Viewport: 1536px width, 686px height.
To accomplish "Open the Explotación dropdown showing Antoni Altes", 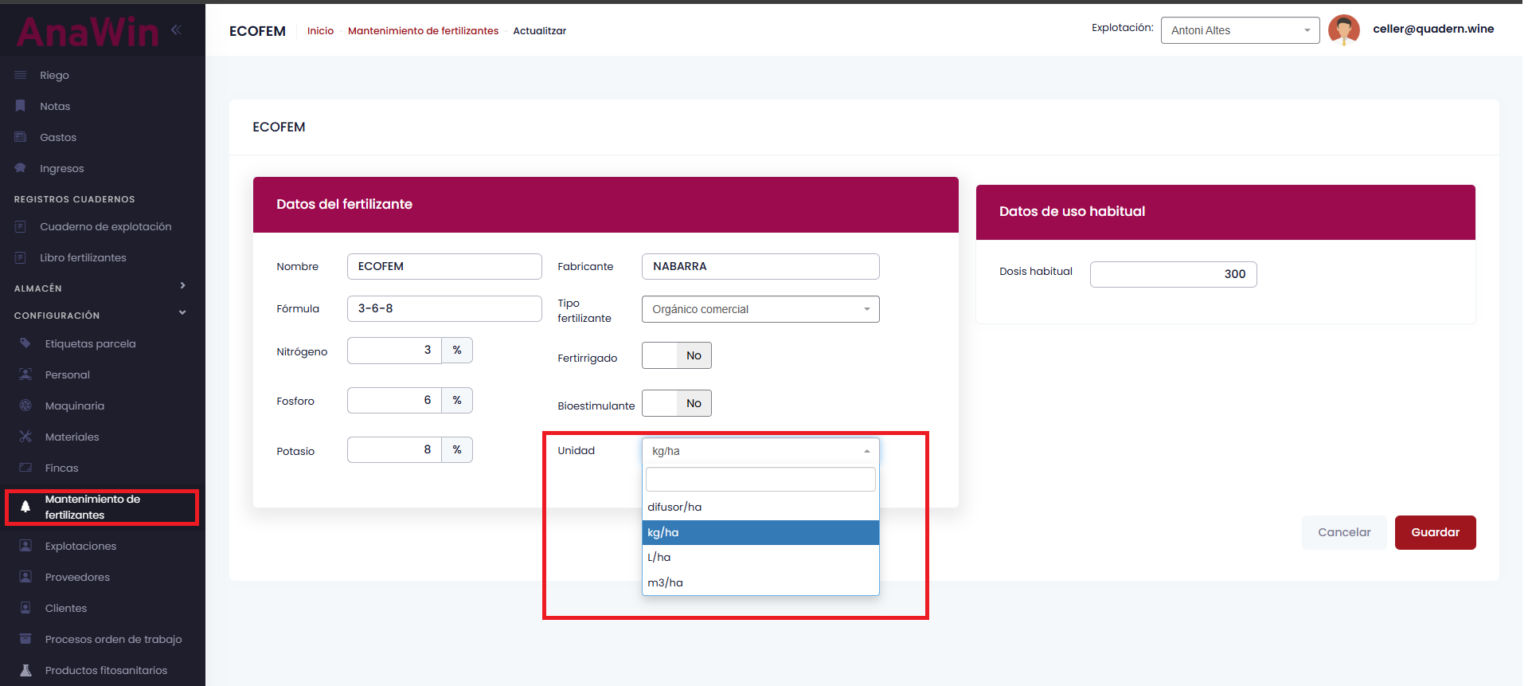I will point(1239,30).
